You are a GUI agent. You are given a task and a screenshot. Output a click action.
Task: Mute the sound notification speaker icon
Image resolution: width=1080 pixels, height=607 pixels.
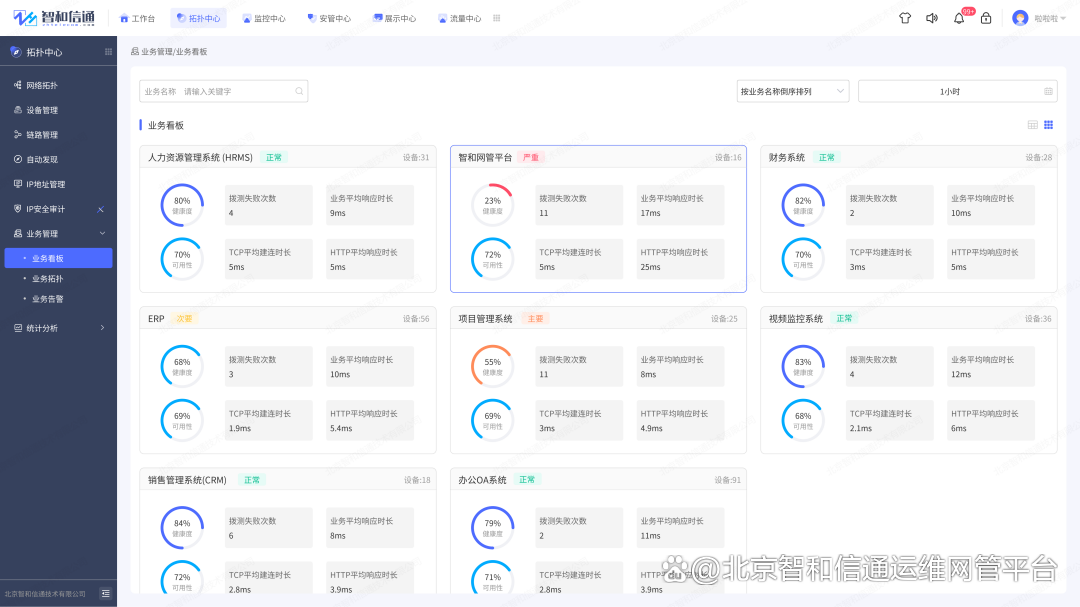click(x=932, y=17)
